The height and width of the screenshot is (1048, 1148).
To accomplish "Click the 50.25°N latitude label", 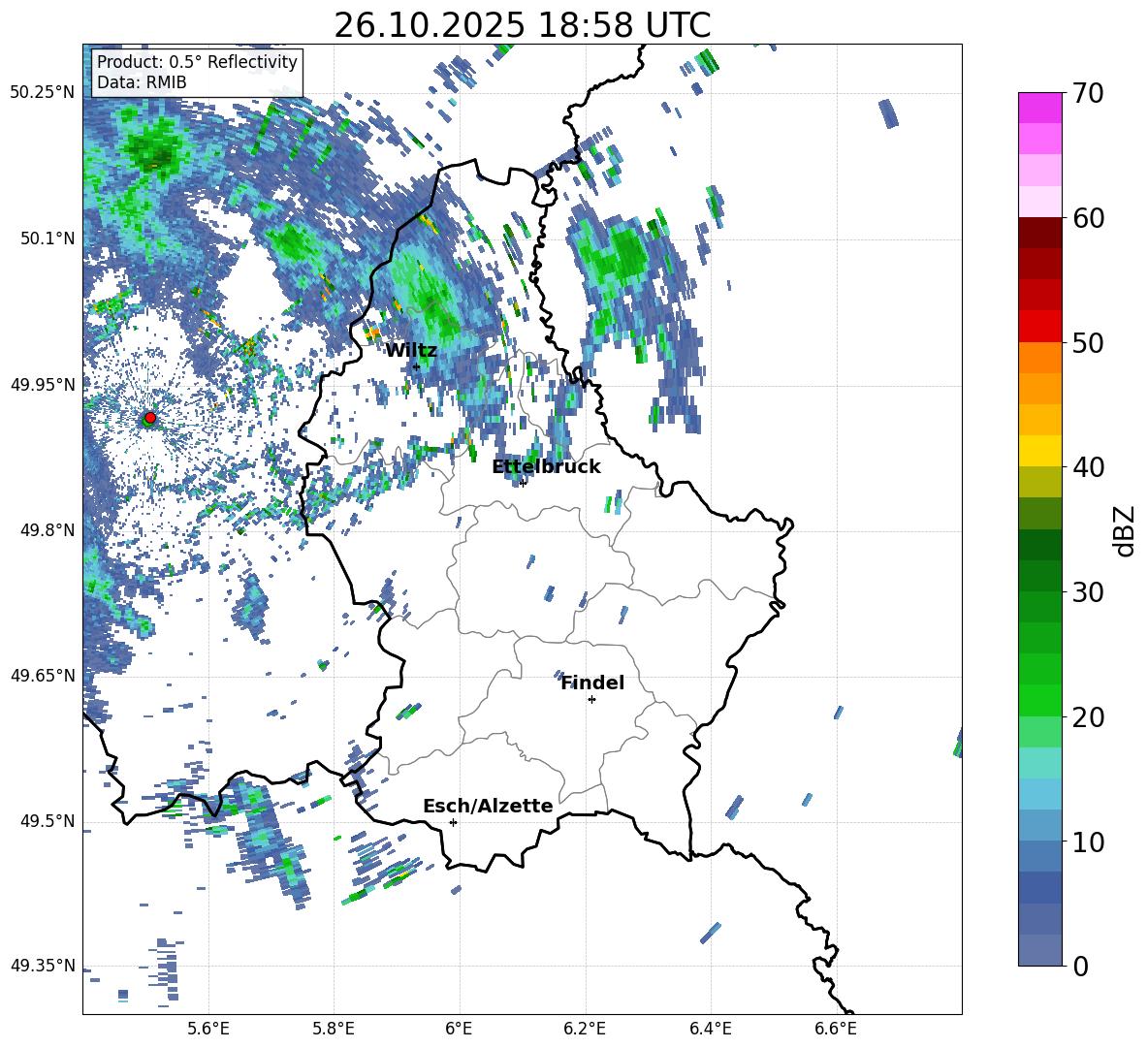I will [x=43, y=93].
